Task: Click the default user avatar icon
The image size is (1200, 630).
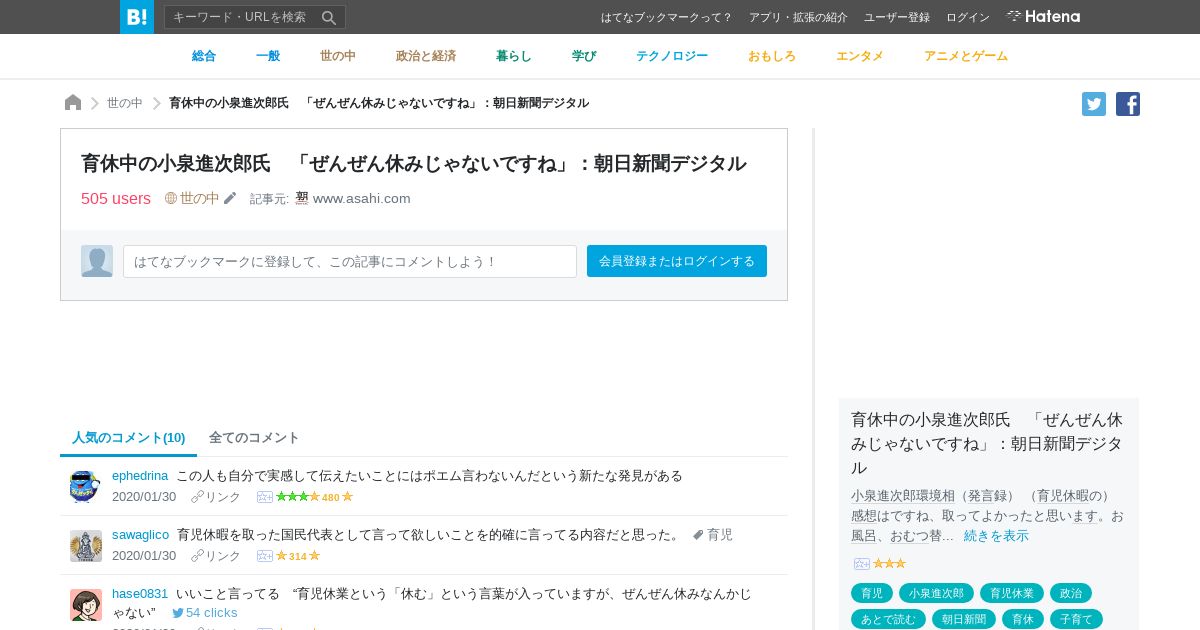Action: pyautogui.click(x=97, y=261)
